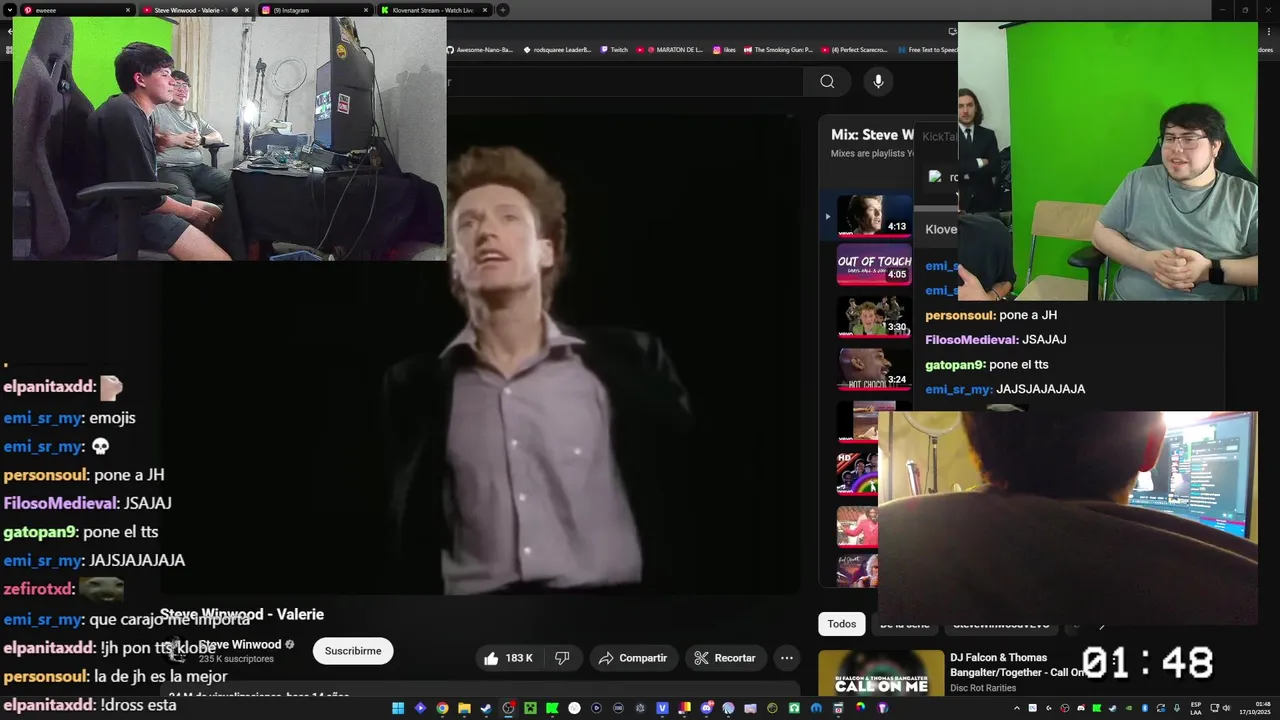Open the Perfect Scarecro... bookmark
Viewport: 1280px width, 720px height.
(855, 50)
